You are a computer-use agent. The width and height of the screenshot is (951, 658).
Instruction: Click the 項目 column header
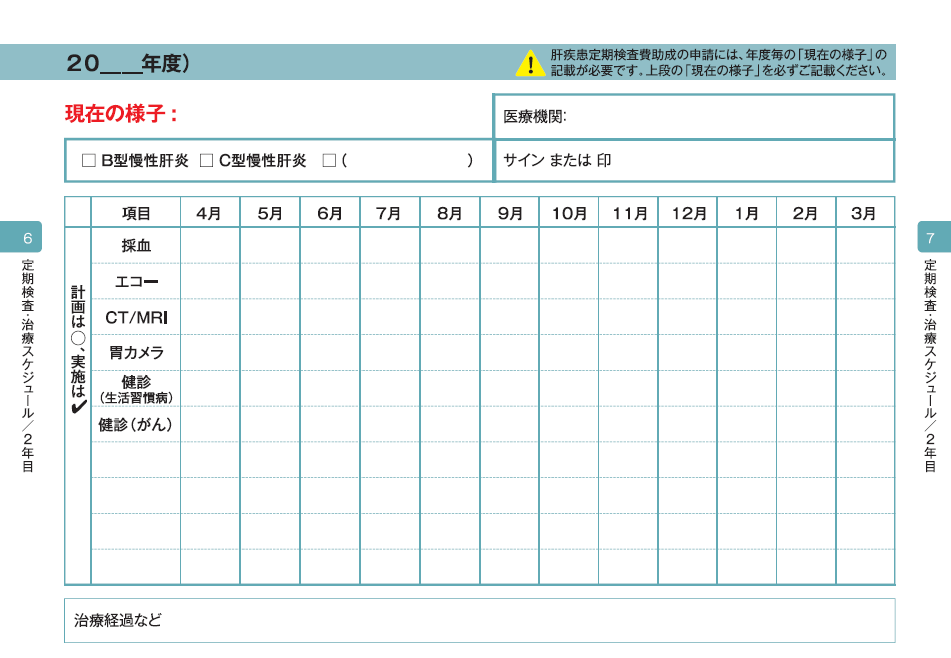[x=136, y=213]
